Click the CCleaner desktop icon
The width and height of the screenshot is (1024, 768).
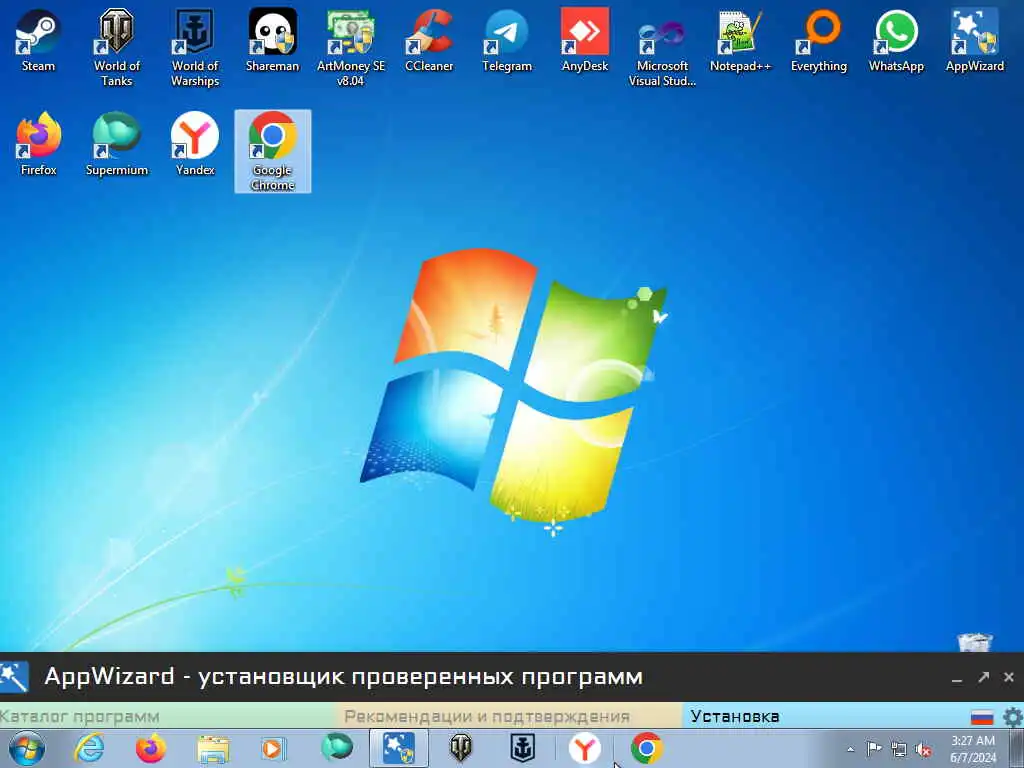coord(428,40)
